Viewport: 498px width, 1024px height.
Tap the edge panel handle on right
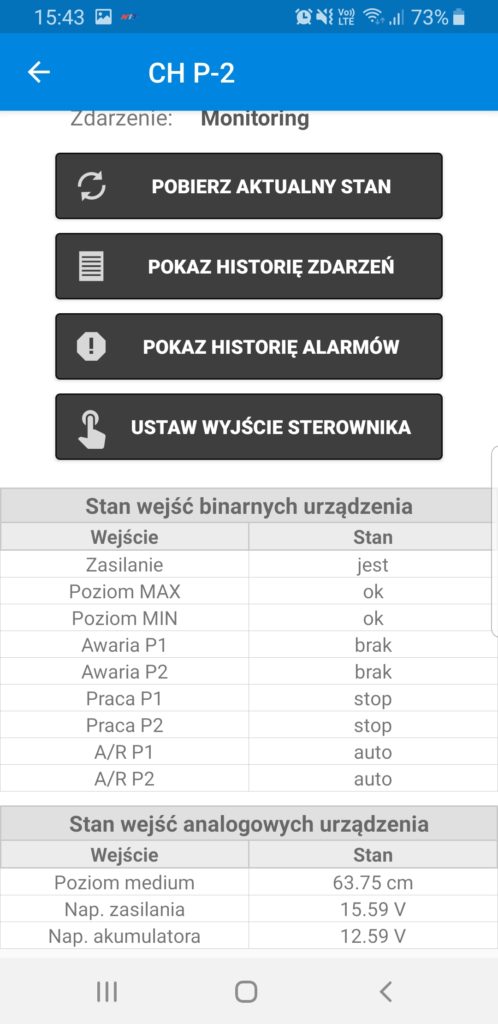[x=495, y=541]
